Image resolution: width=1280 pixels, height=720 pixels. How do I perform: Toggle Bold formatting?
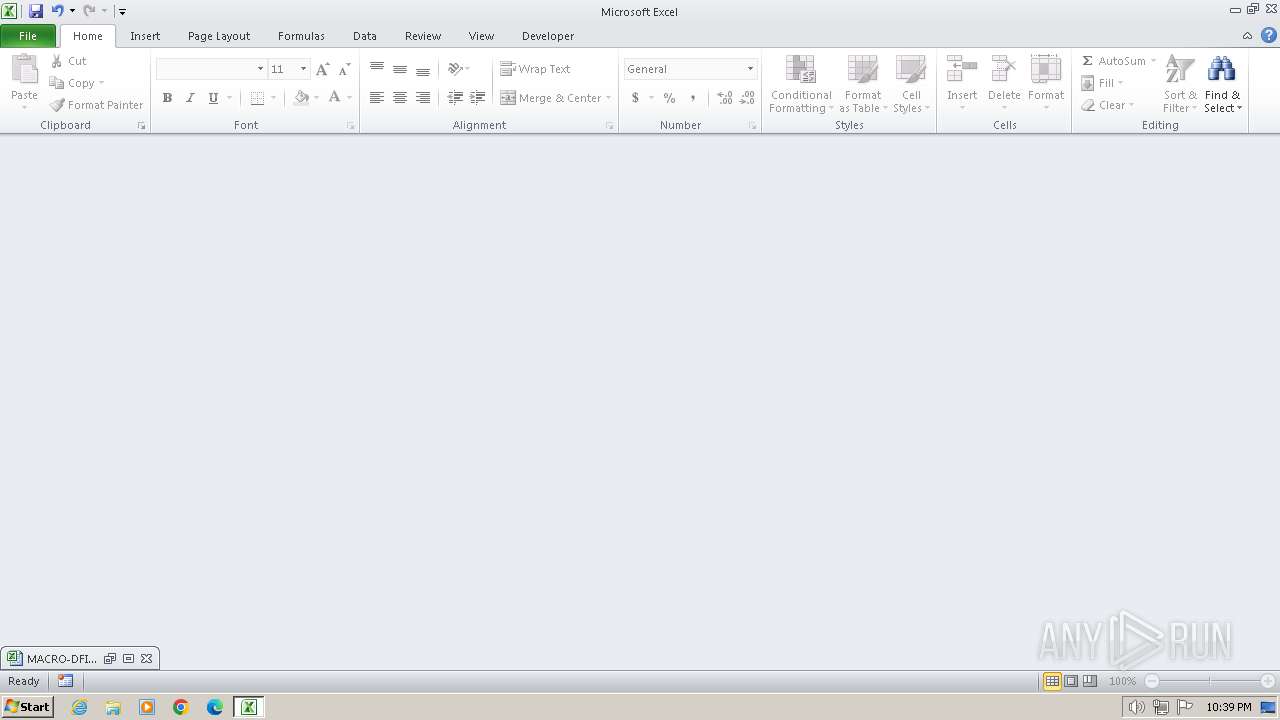(167, 98)
